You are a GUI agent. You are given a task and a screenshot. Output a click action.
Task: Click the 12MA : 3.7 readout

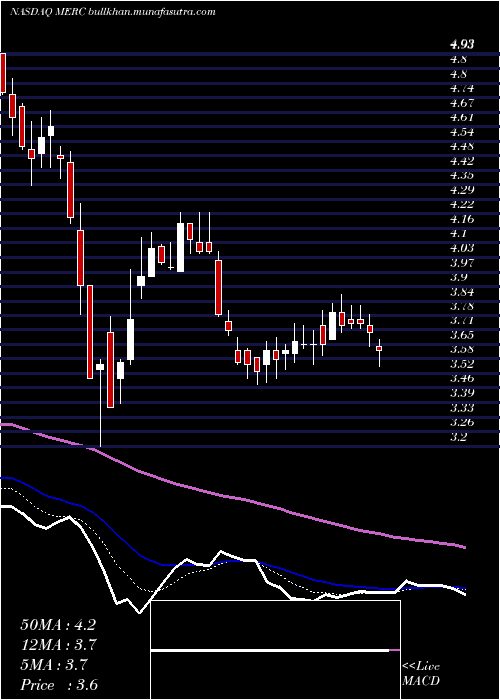59,645
